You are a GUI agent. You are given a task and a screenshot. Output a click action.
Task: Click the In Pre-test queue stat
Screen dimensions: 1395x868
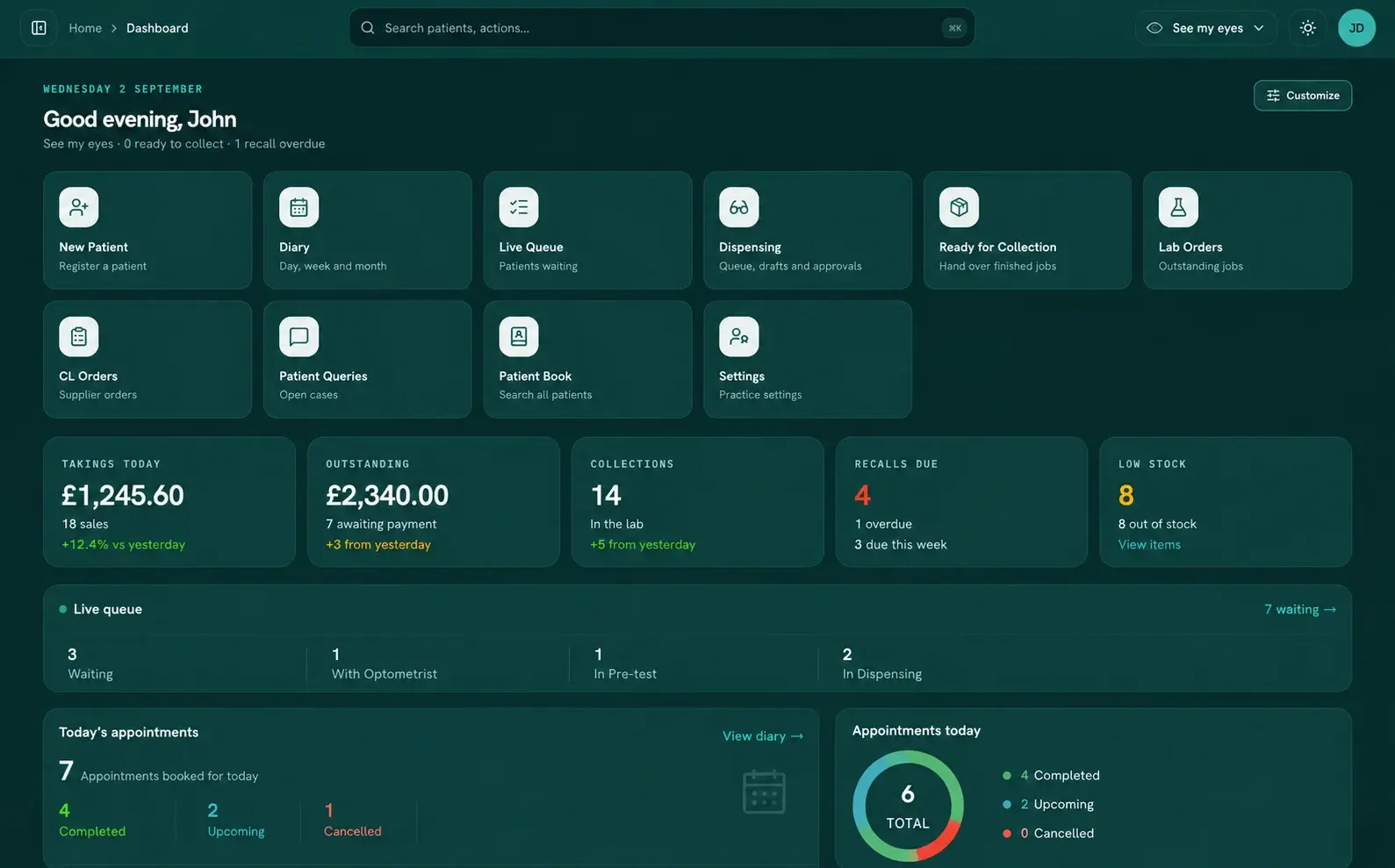click(625, 664)
